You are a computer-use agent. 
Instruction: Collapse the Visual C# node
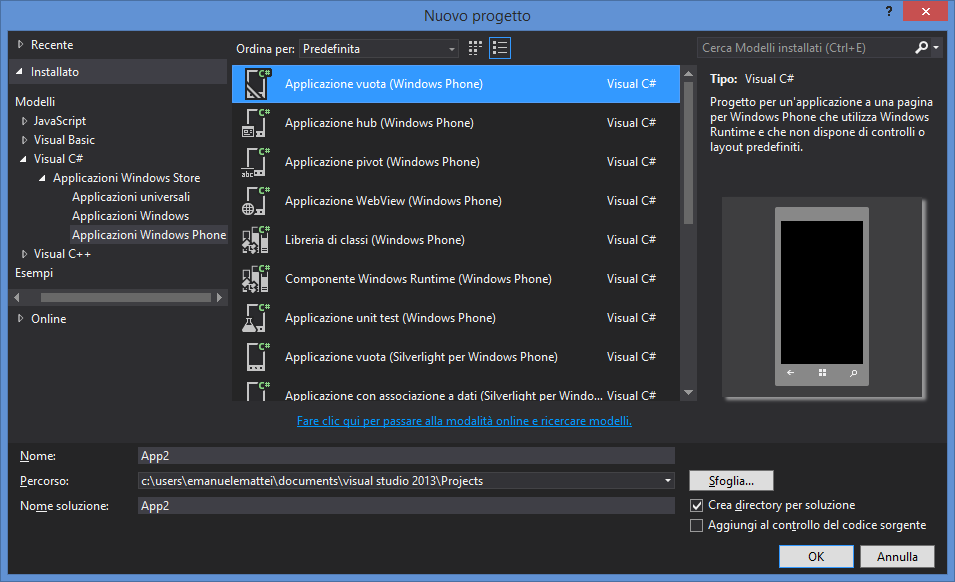tap(24, 159)
